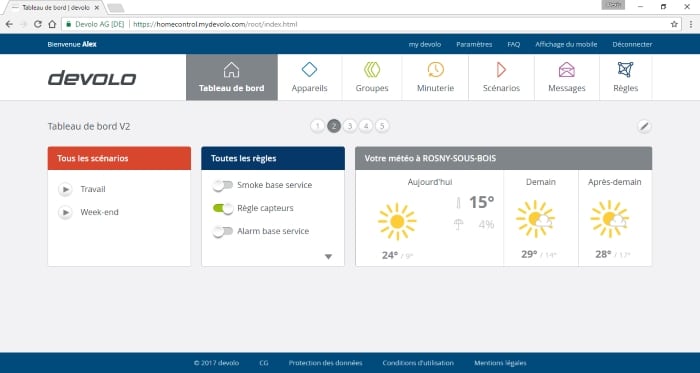Reload the page with refresh icon
The image size is (700, 373).
click(x=38, y=24)
